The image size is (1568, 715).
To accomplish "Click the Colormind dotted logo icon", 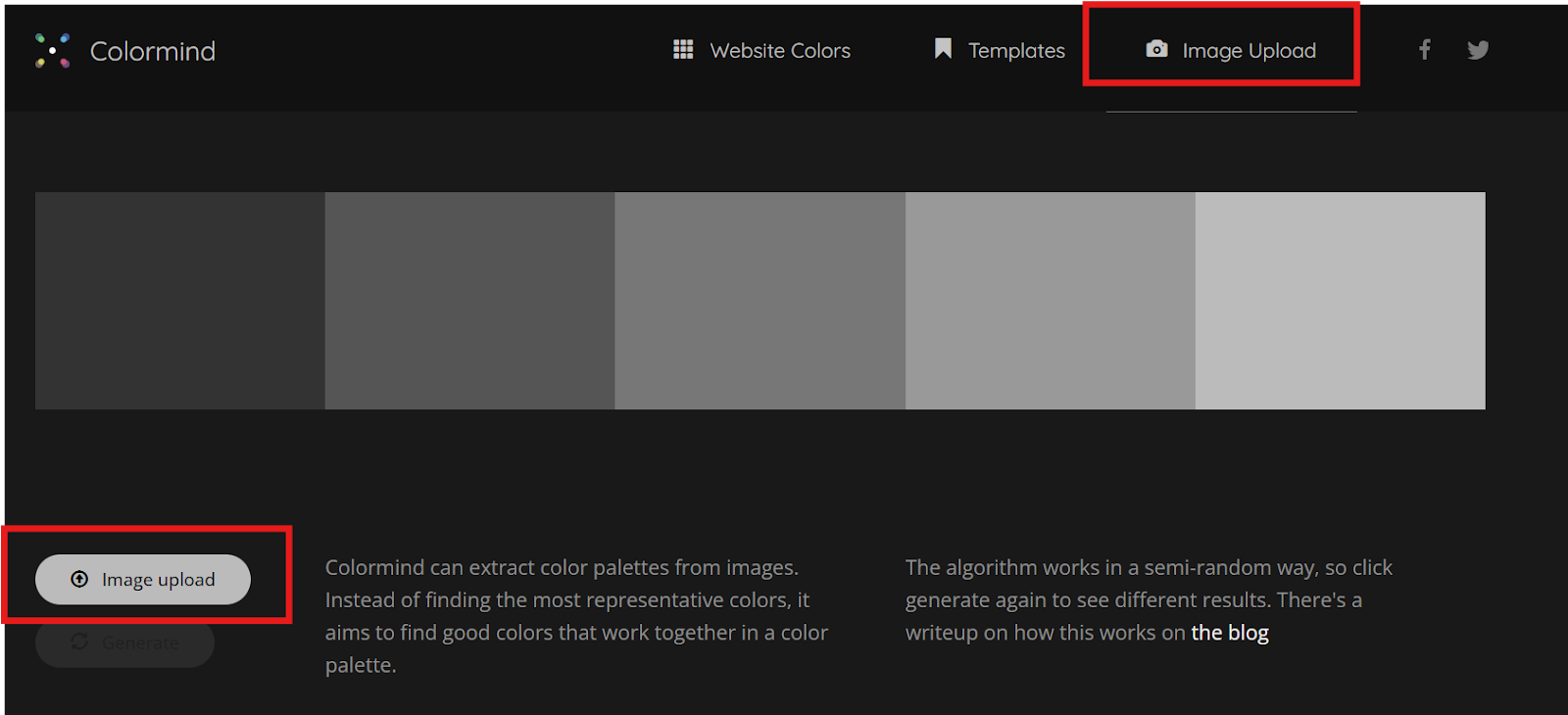I will click(x=52, y=51).
